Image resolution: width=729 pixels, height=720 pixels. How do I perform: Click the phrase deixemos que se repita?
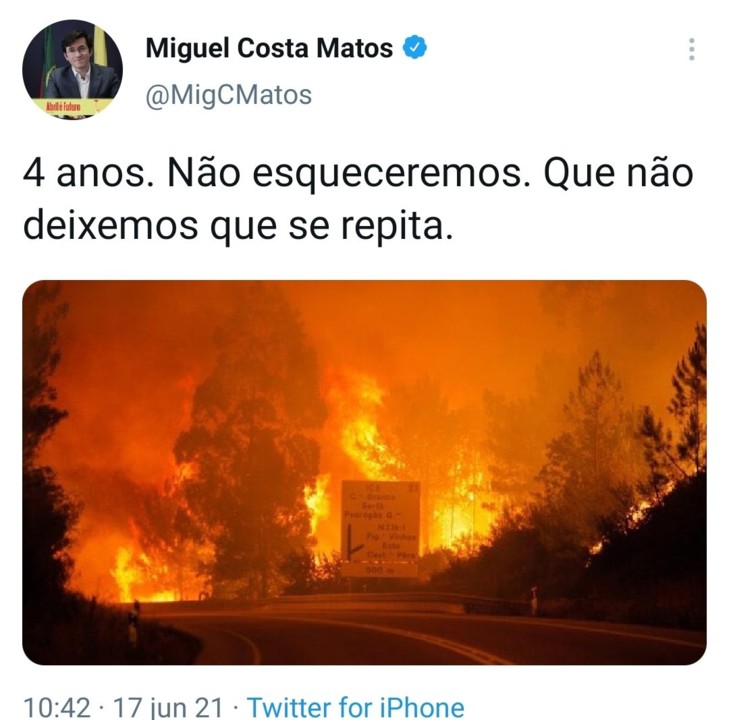click(238, 226)
